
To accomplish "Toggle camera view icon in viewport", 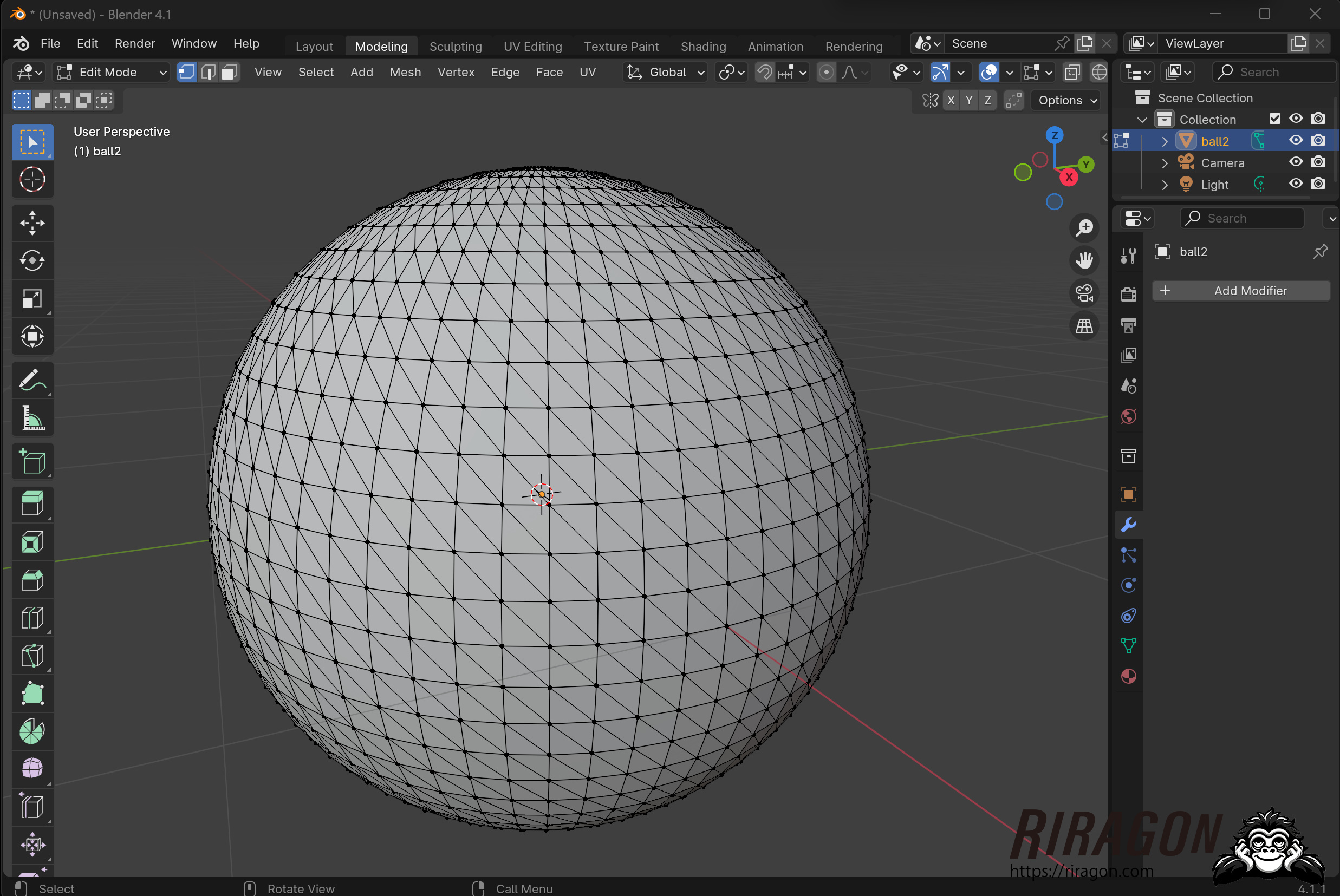I will coord(1084,293).
